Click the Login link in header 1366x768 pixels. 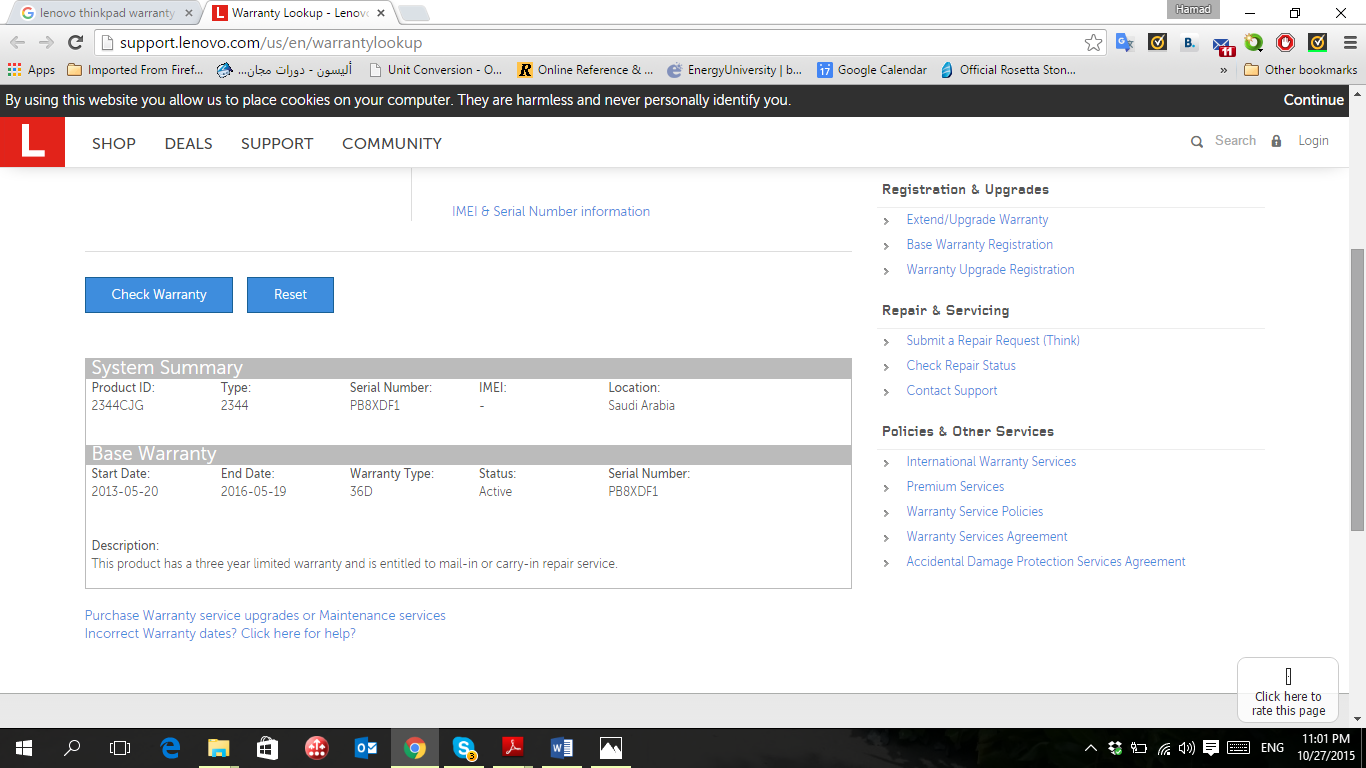pos(1313,141)
